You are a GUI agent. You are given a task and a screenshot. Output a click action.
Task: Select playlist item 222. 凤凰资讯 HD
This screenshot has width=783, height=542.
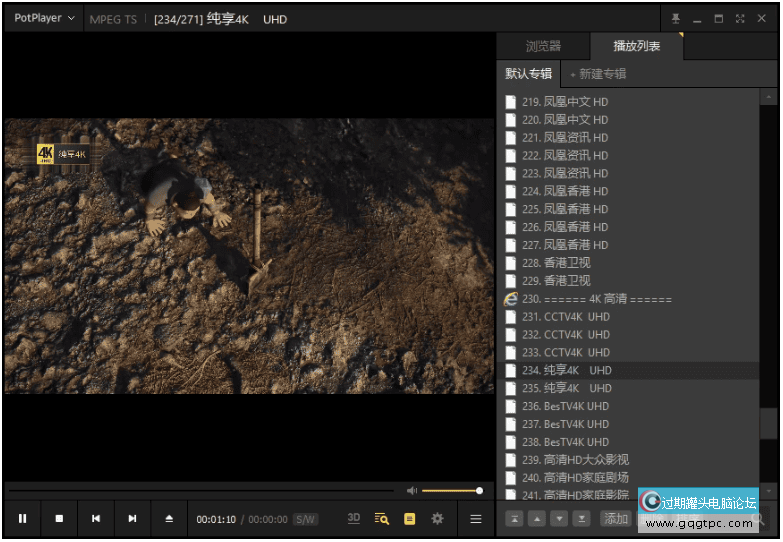[x=628, y=156]
